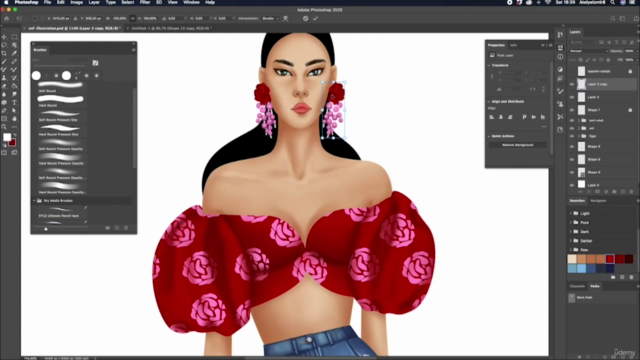
Task: Select the Eraser tool
Action: click(4, 86)
